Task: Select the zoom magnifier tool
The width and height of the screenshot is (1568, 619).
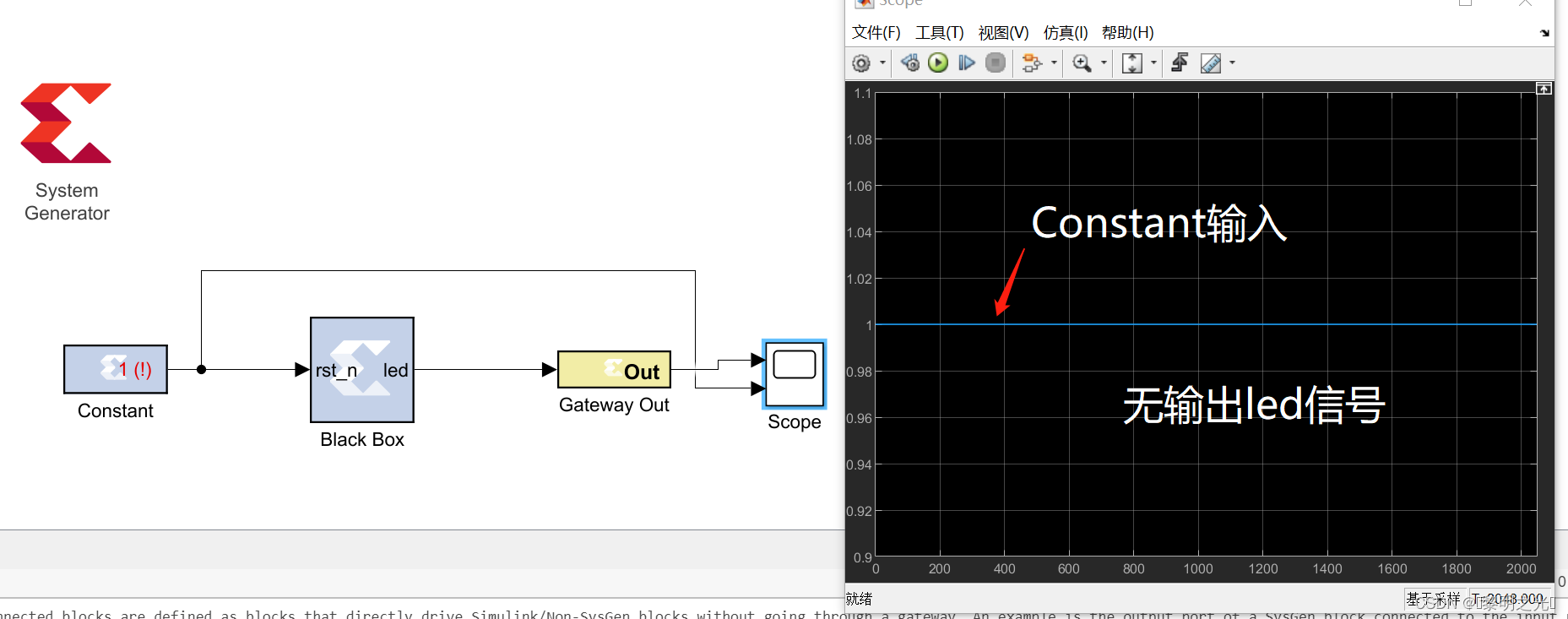Action: 1082,63
